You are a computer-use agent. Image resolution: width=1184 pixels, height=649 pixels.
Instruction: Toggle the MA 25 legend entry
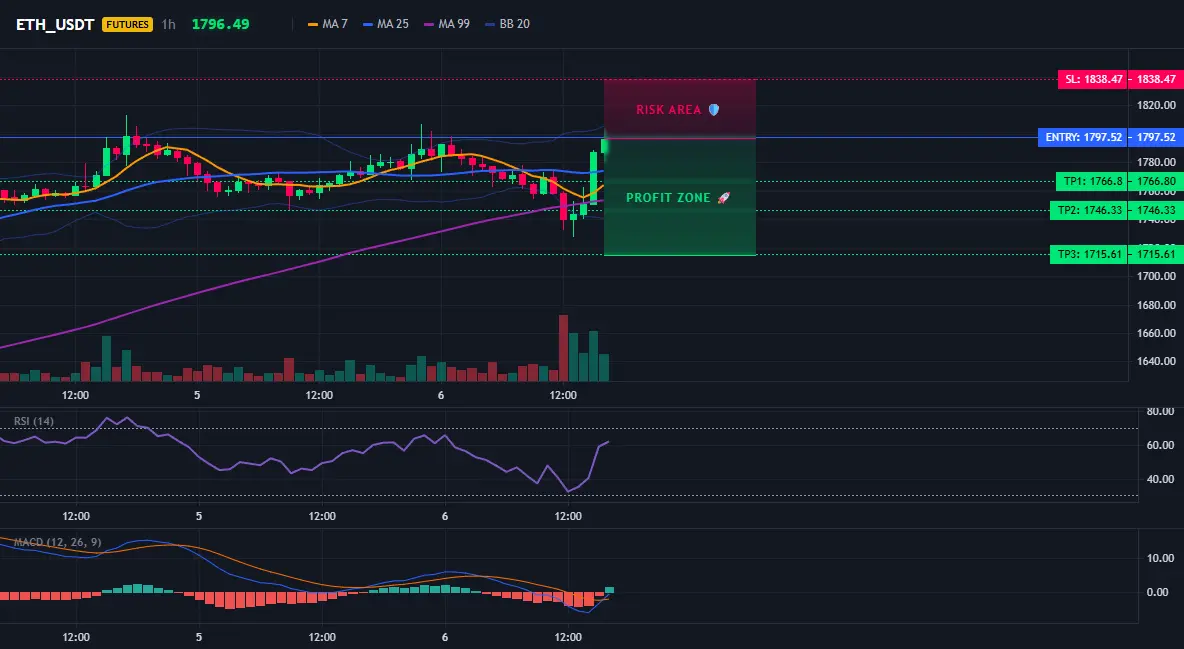386,24
